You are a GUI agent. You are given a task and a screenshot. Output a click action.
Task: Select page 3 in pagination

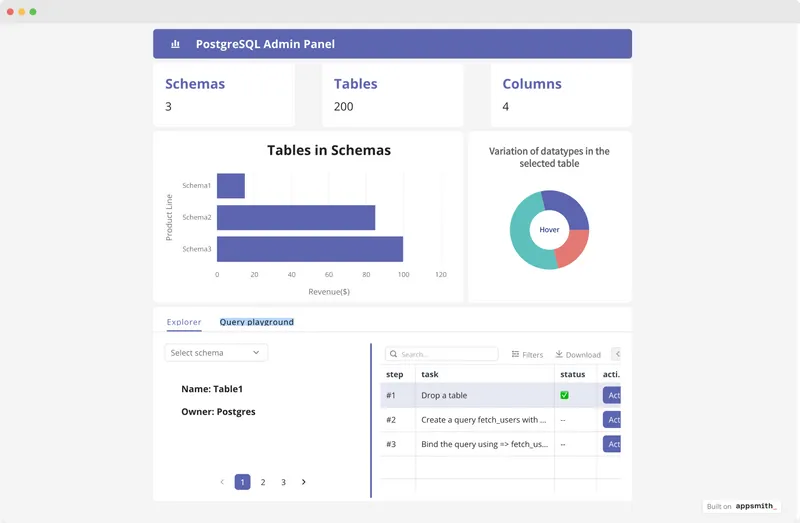pos(284,482)
